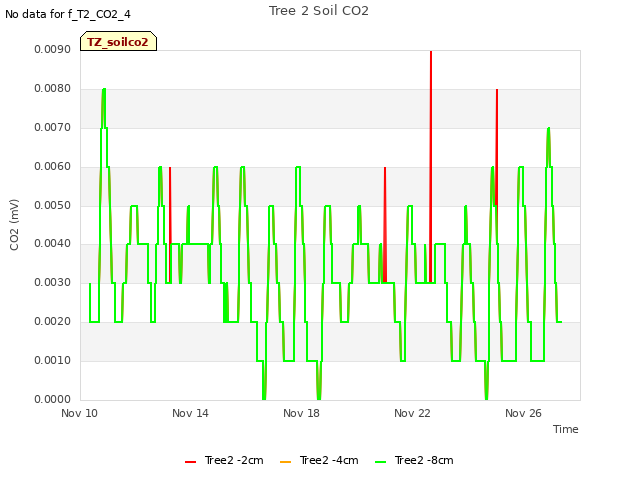Click the CO2 (mV) y-axis label
This screenshot has height=480, width=640.
(x=14, y=224)
